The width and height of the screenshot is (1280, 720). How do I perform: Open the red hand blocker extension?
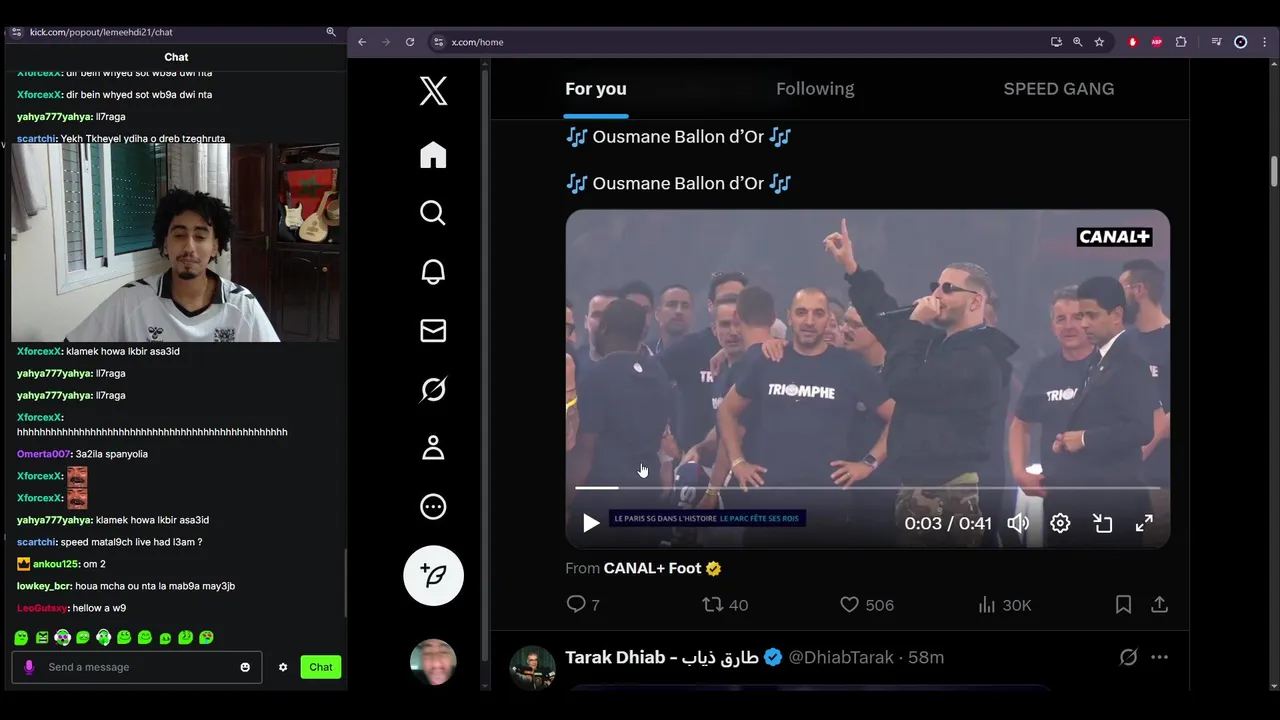1133,42
